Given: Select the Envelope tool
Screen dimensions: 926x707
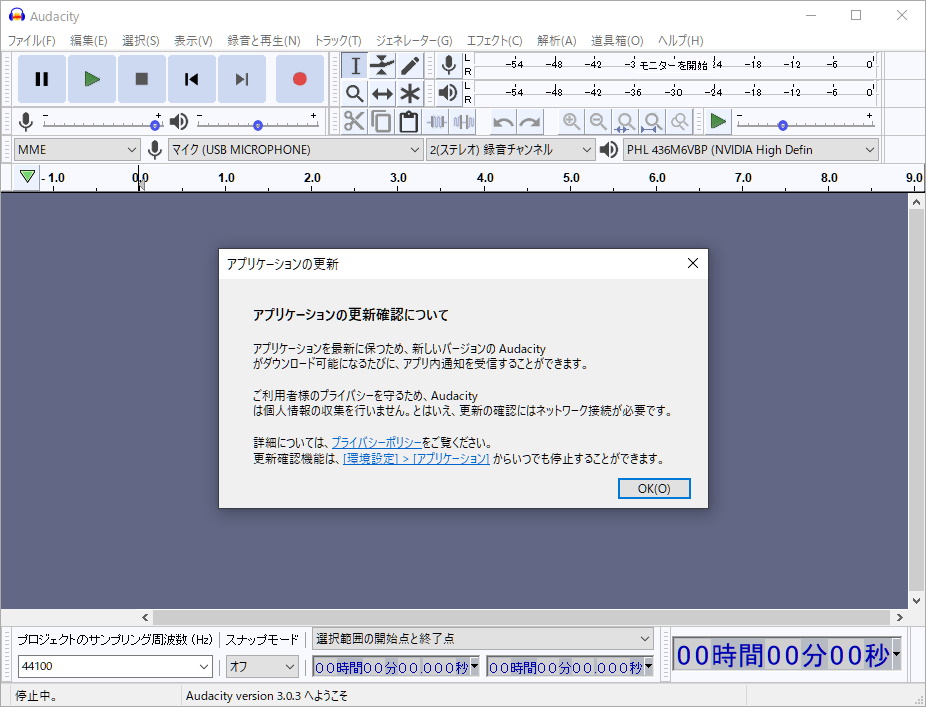Looking at the screenshot, I should coord(382,65).
